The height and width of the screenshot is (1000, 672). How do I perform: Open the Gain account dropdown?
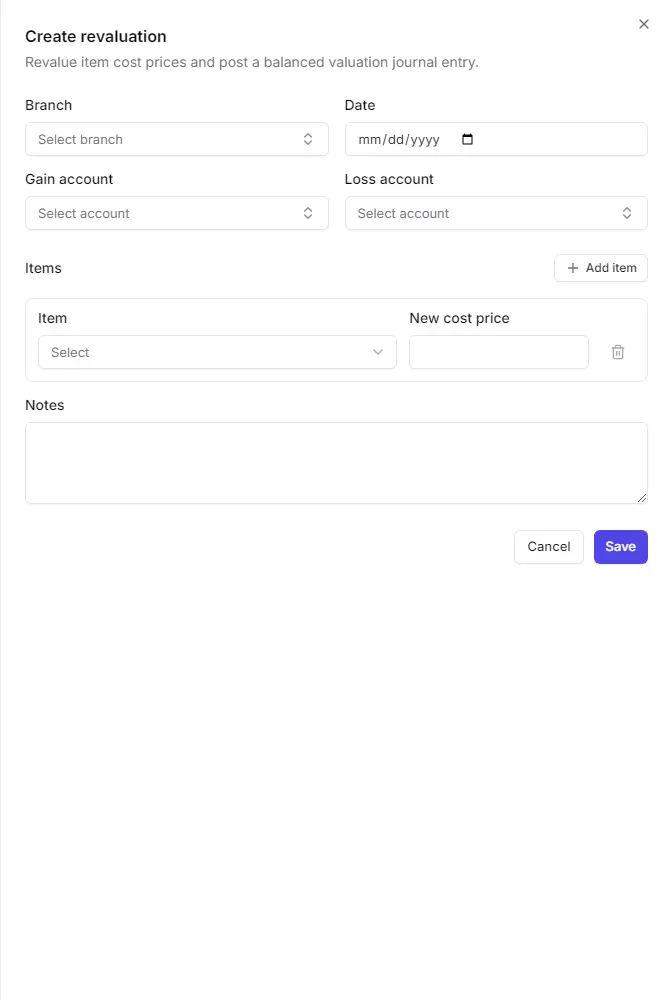click(177, 213)
